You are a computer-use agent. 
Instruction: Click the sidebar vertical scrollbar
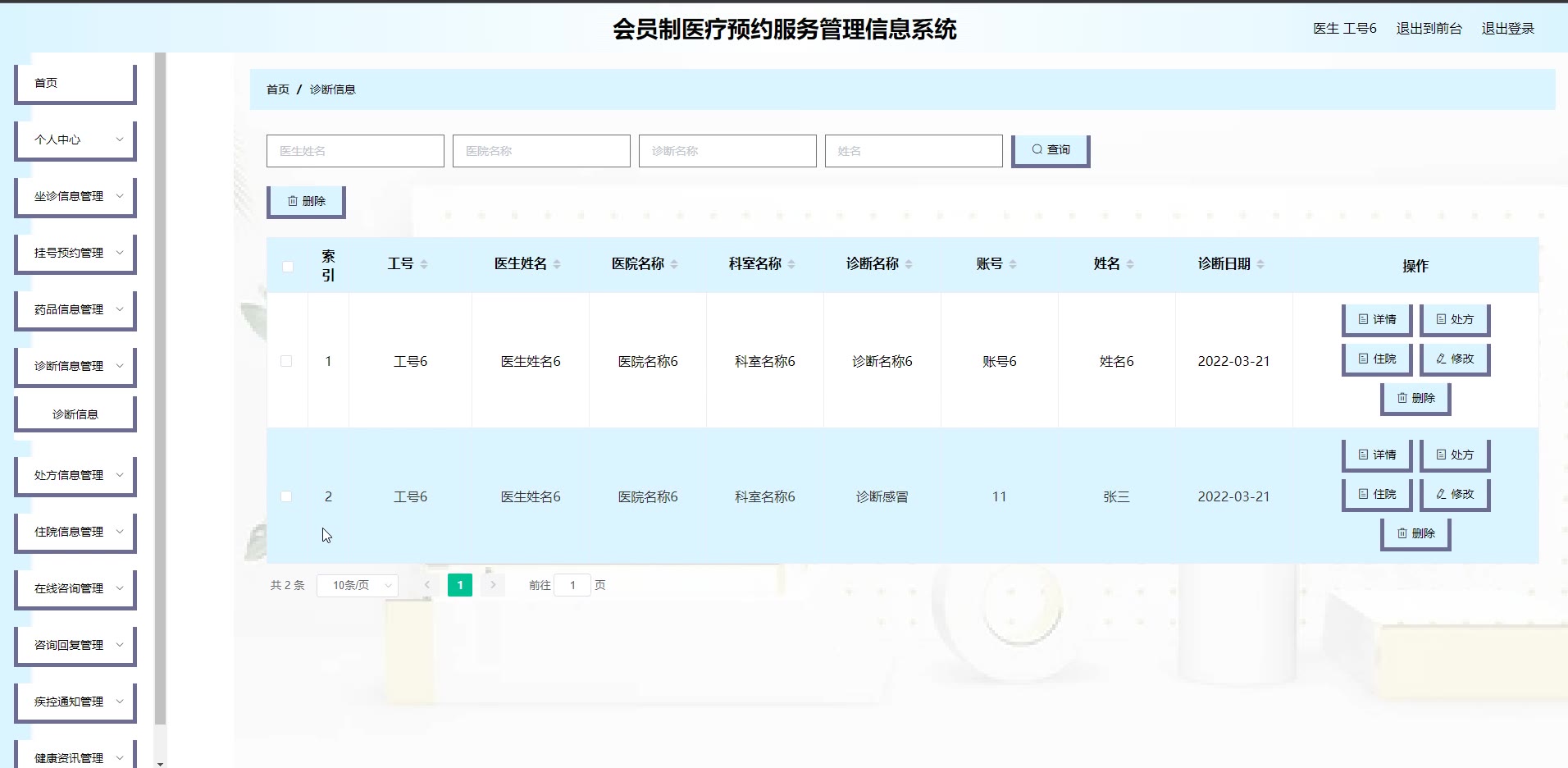coord(160,386)
